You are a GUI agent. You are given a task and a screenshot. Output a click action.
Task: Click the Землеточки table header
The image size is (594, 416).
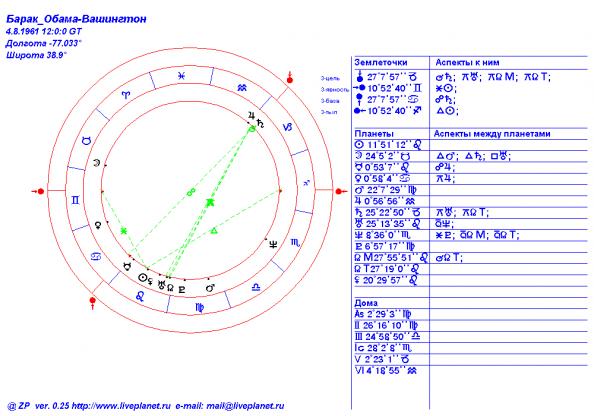click(x=381, y=63)
